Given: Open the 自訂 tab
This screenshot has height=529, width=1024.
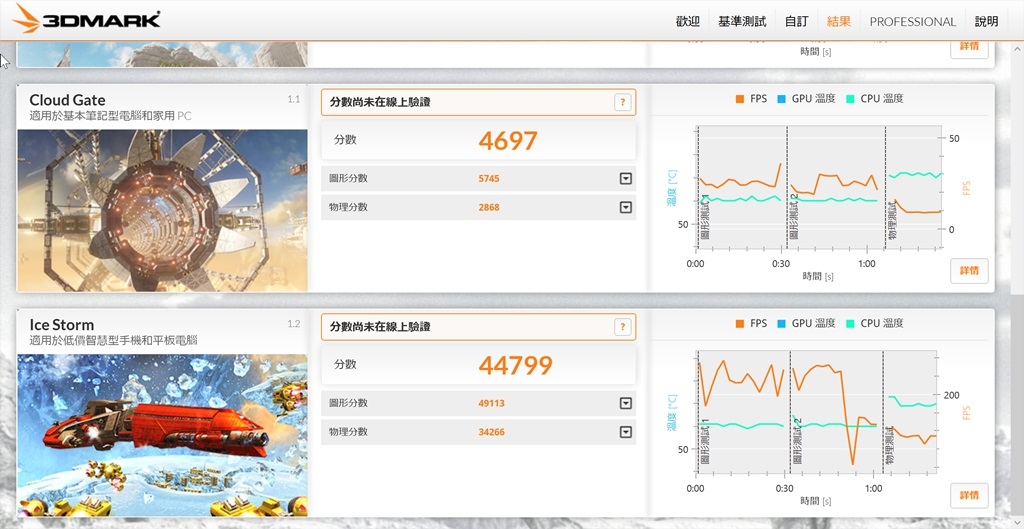Looking at the screenshot, I should pos(797,22).
